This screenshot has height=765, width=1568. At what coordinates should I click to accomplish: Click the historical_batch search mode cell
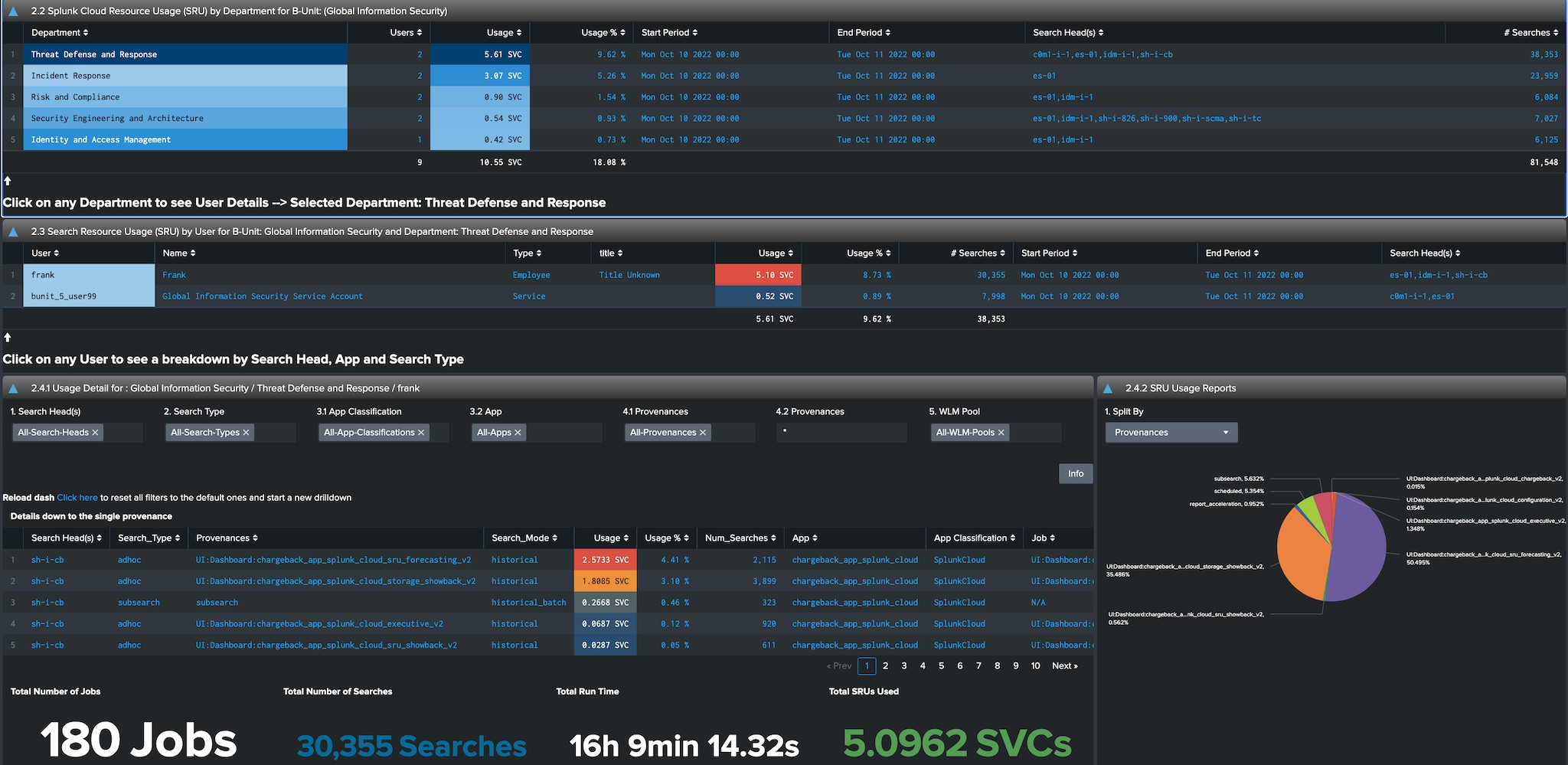pyautogui.click(x=528, y=603)
